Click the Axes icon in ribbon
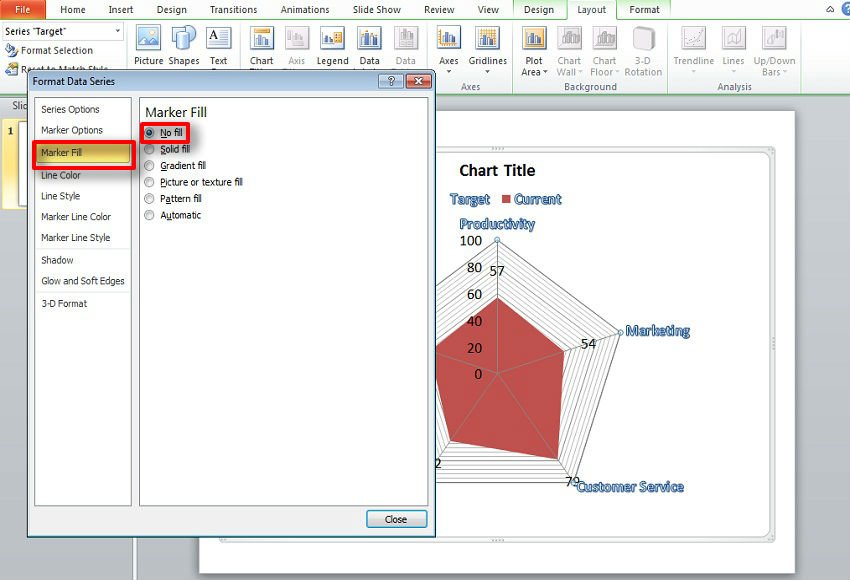850x580 pixels. [x=449, y=40]
